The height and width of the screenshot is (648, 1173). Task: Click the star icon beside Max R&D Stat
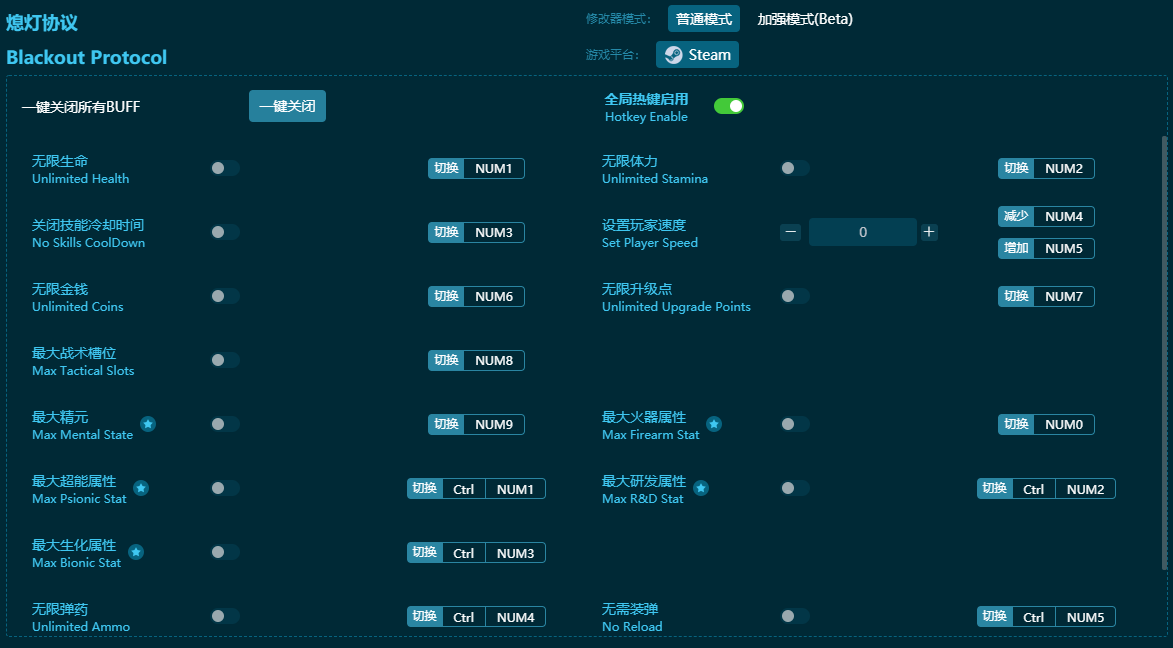pos(701,488)
